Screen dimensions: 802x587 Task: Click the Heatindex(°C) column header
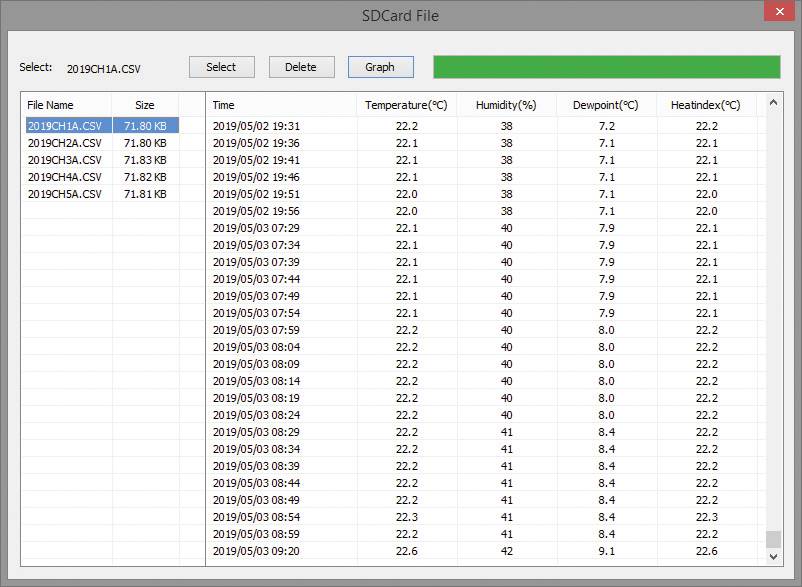pyautogui.click(x=705, y=105)
